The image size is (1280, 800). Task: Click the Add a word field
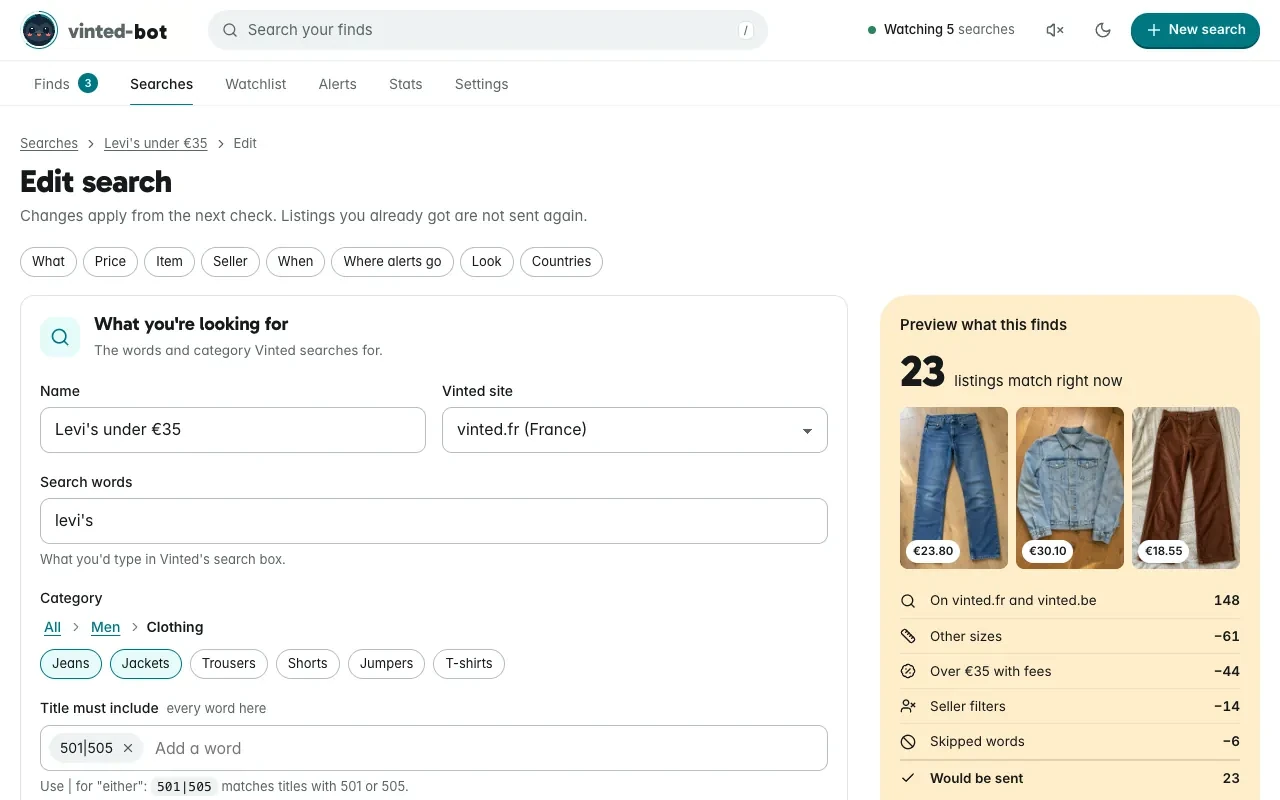click(x=485, y=748)
